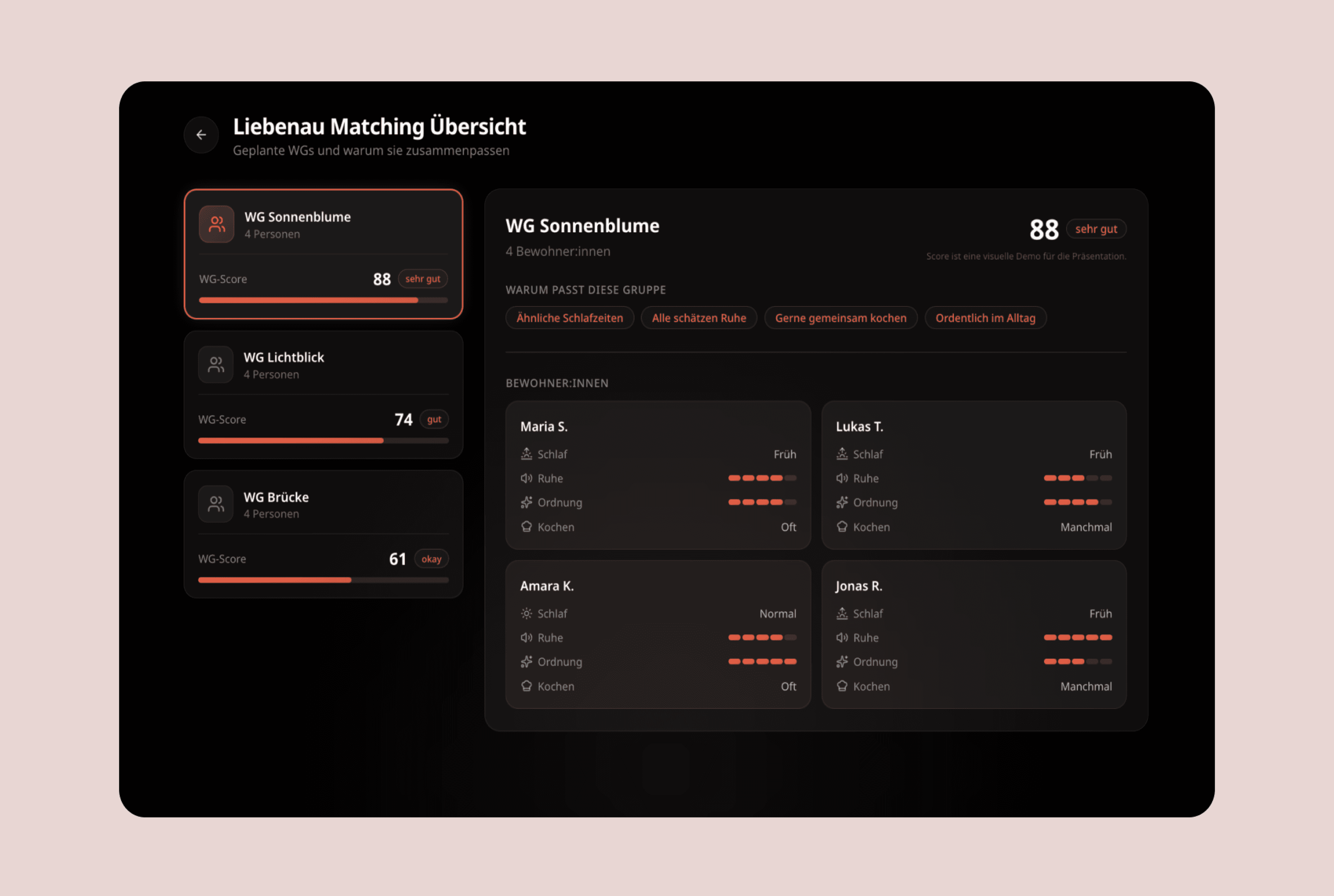The height and width of the screenshot is (896, 1334).
Task: Click the Ähnliche Schlafzeiten tag
Action: [x=570, y=318]
